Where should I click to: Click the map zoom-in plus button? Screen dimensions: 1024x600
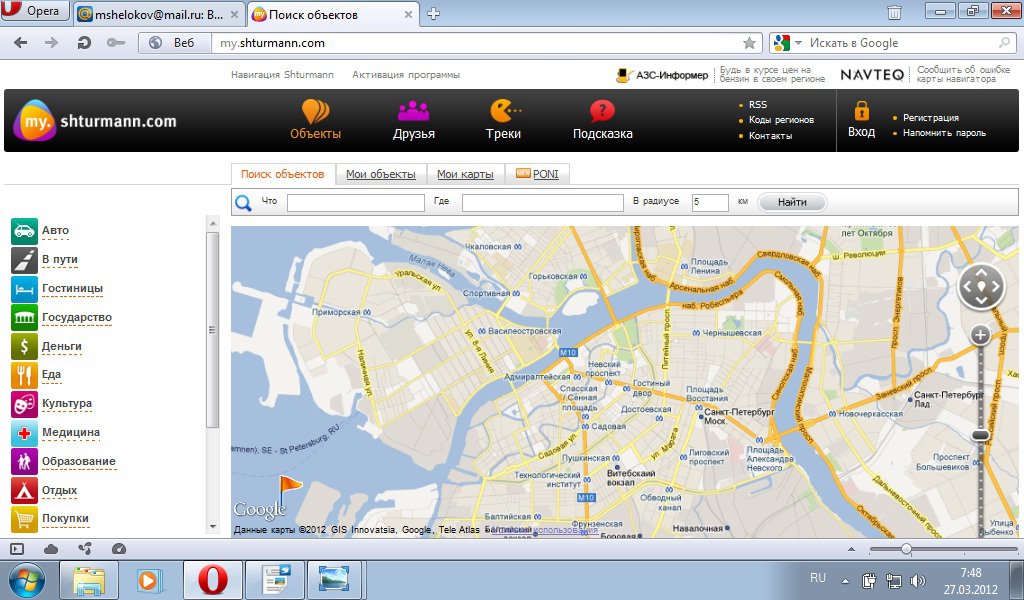point(980,335)
